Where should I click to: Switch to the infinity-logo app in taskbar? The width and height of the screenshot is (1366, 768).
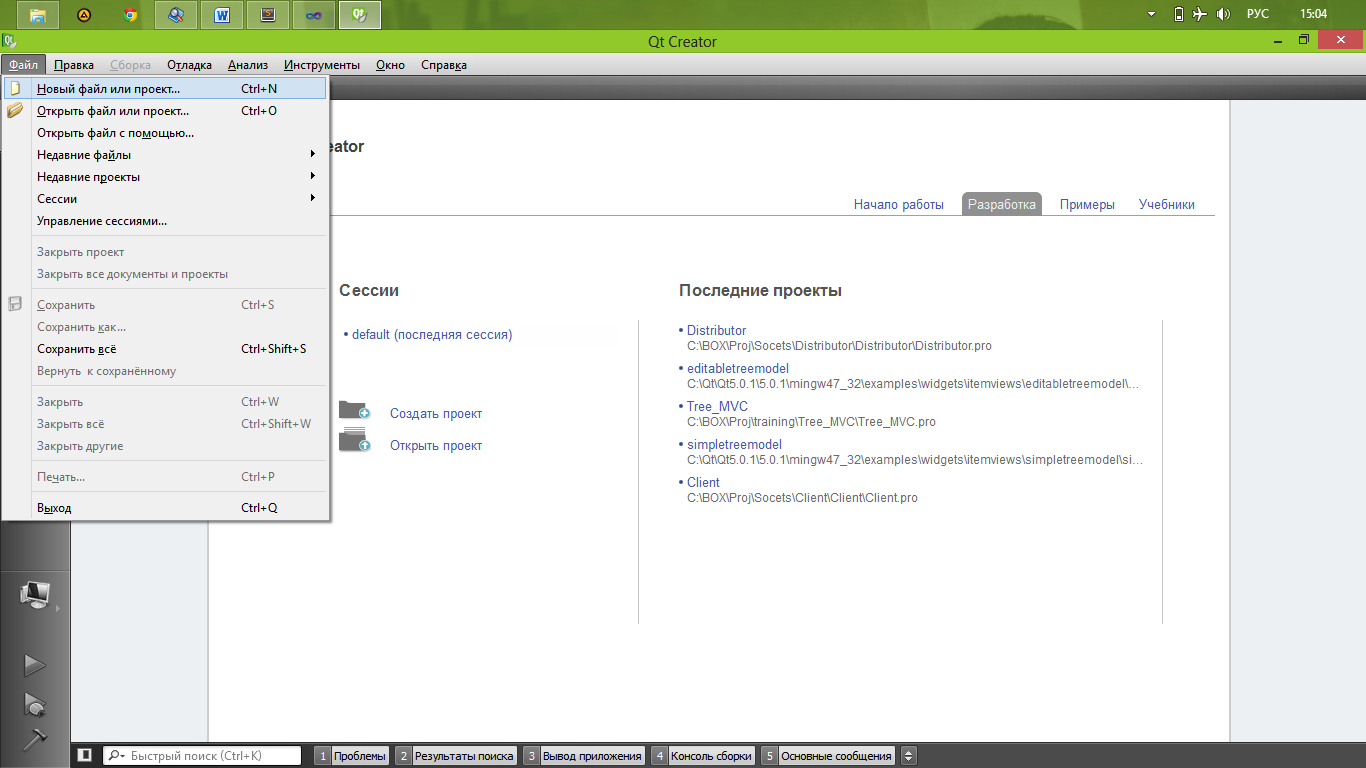pos(314,15)
